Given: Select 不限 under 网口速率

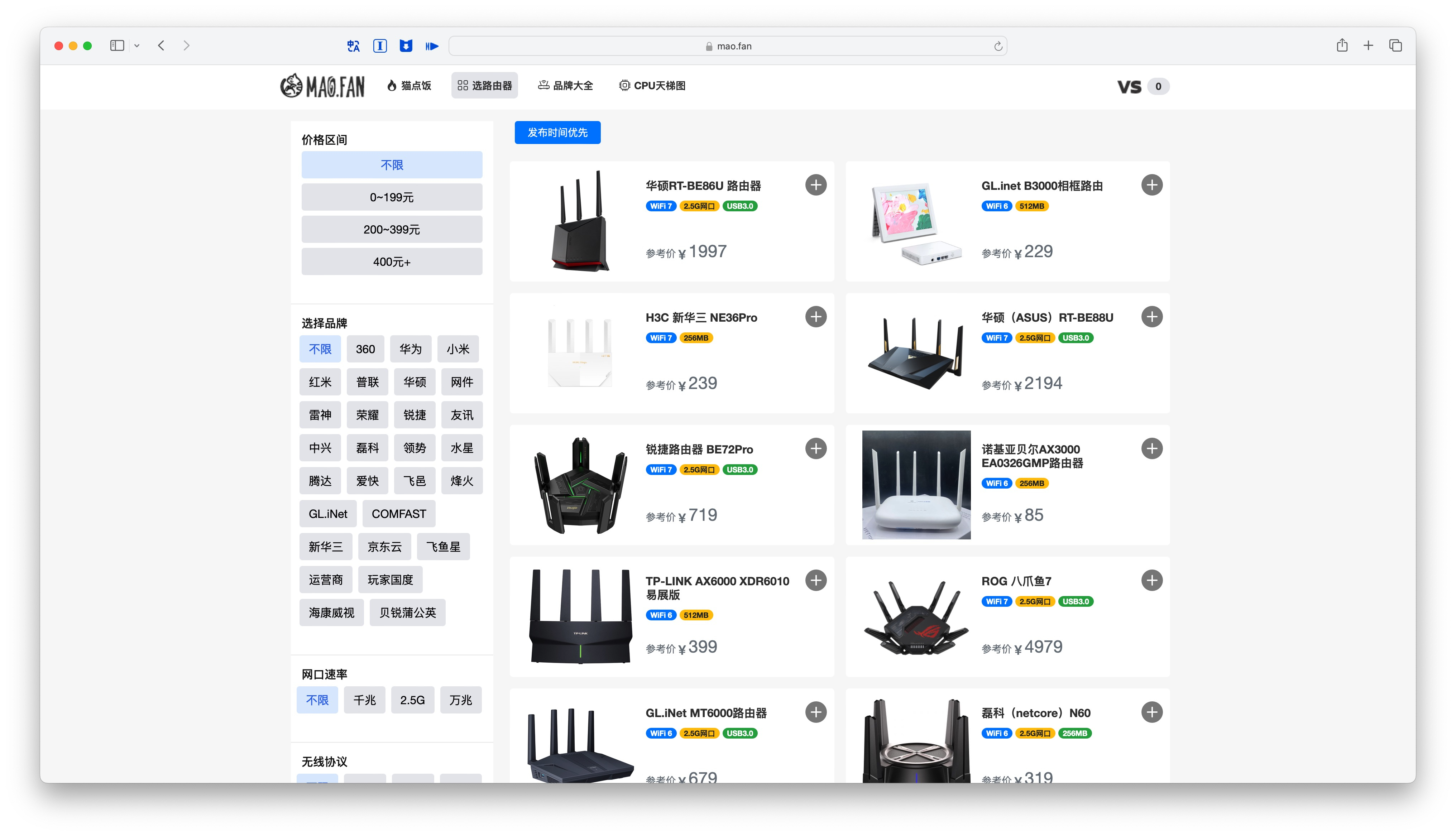Looking at the screenshot, I should (x=317, y=700).
